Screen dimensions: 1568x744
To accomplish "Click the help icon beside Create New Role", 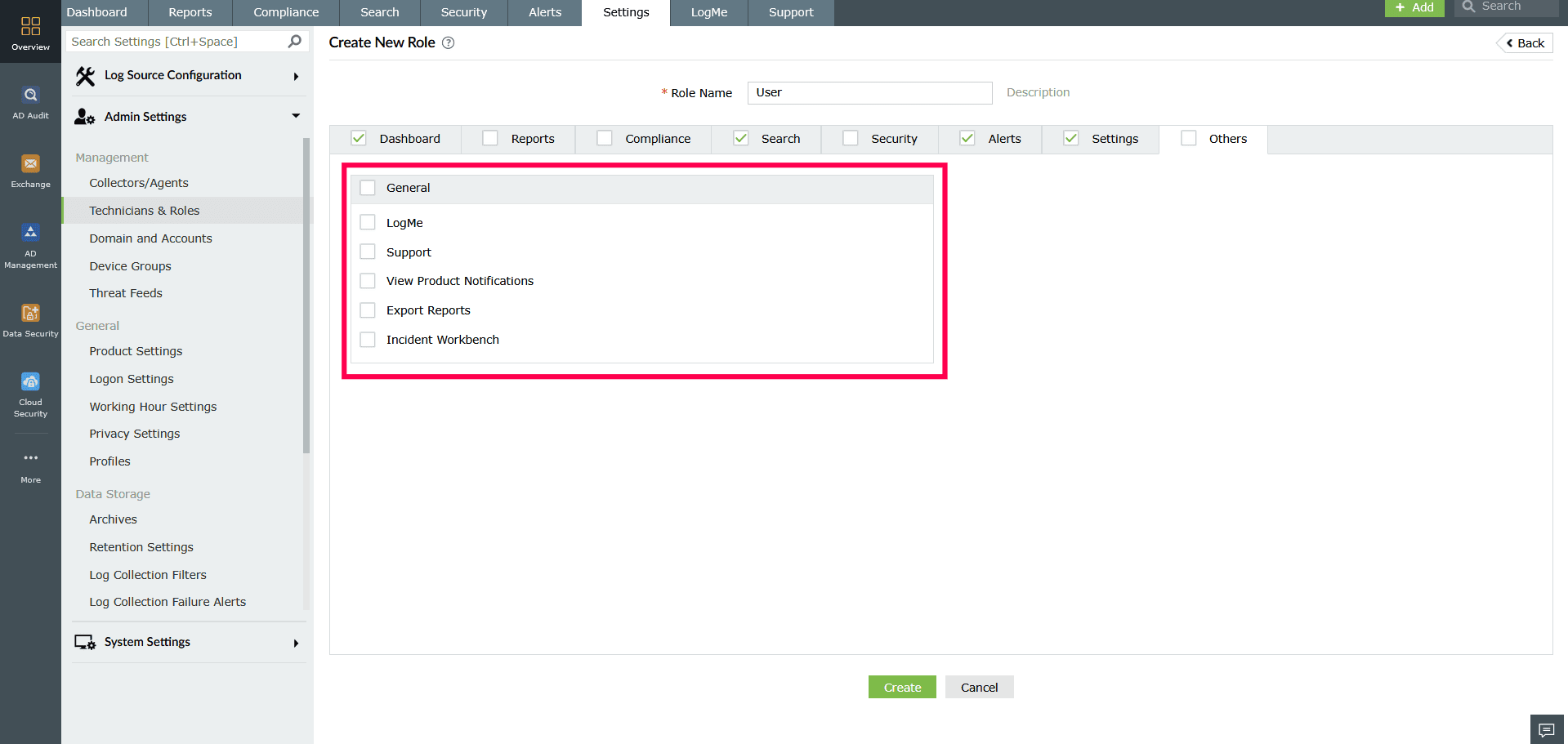I will (448, 42).
